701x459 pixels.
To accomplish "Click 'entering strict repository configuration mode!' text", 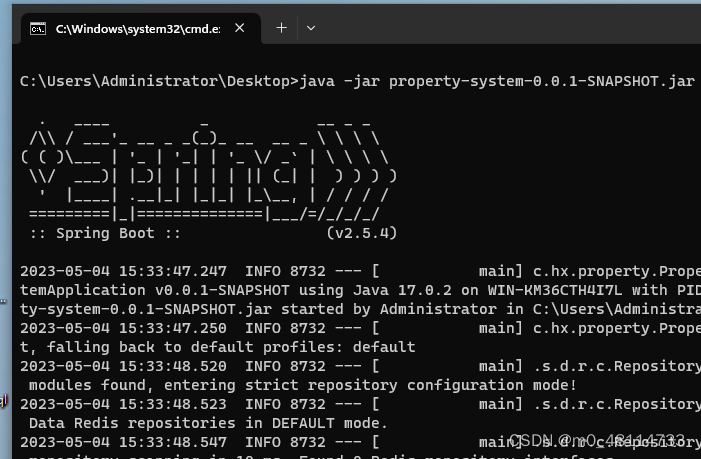I will 370,385.
